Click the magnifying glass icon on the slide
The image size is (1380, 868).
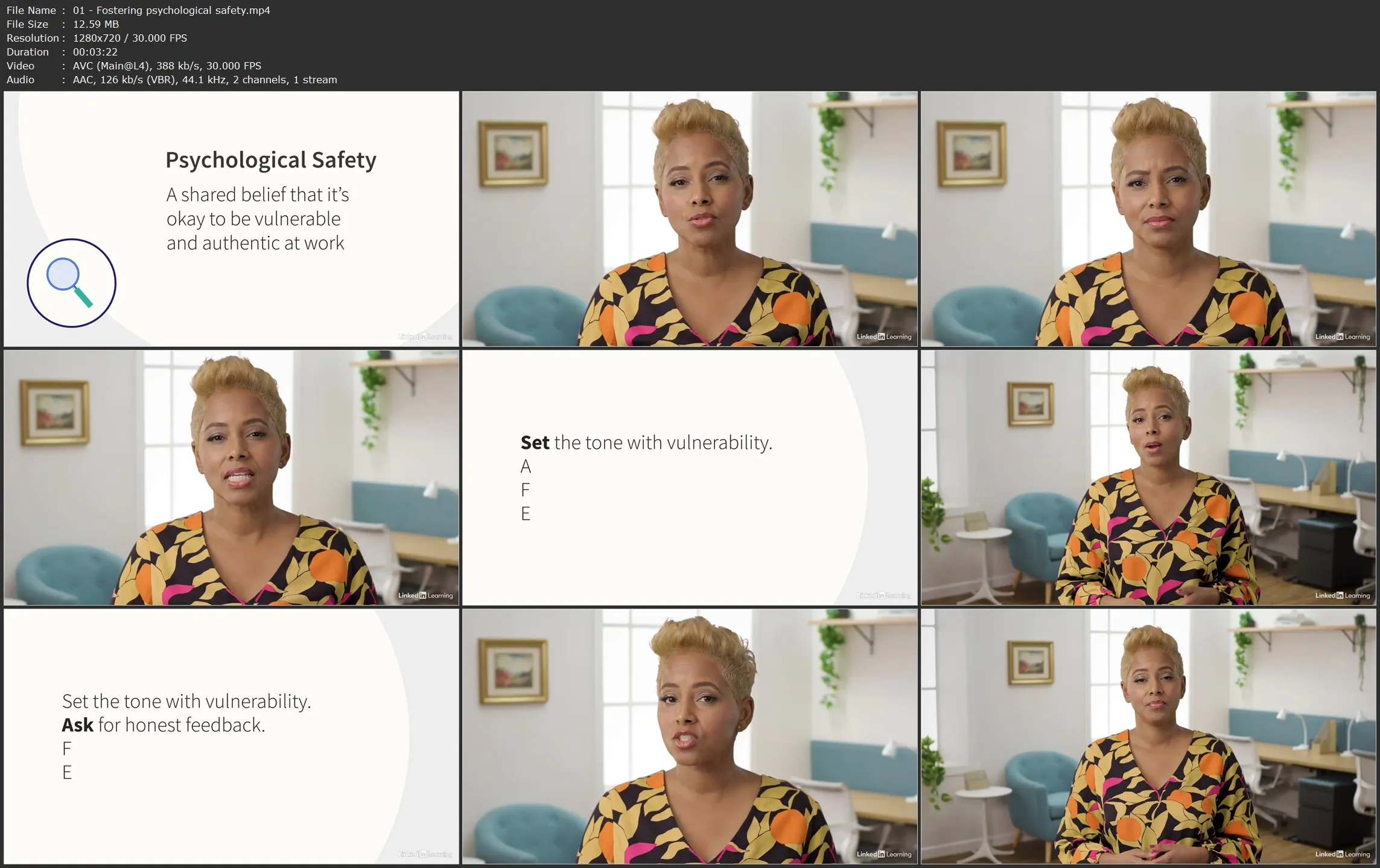[x=71, y=283]
